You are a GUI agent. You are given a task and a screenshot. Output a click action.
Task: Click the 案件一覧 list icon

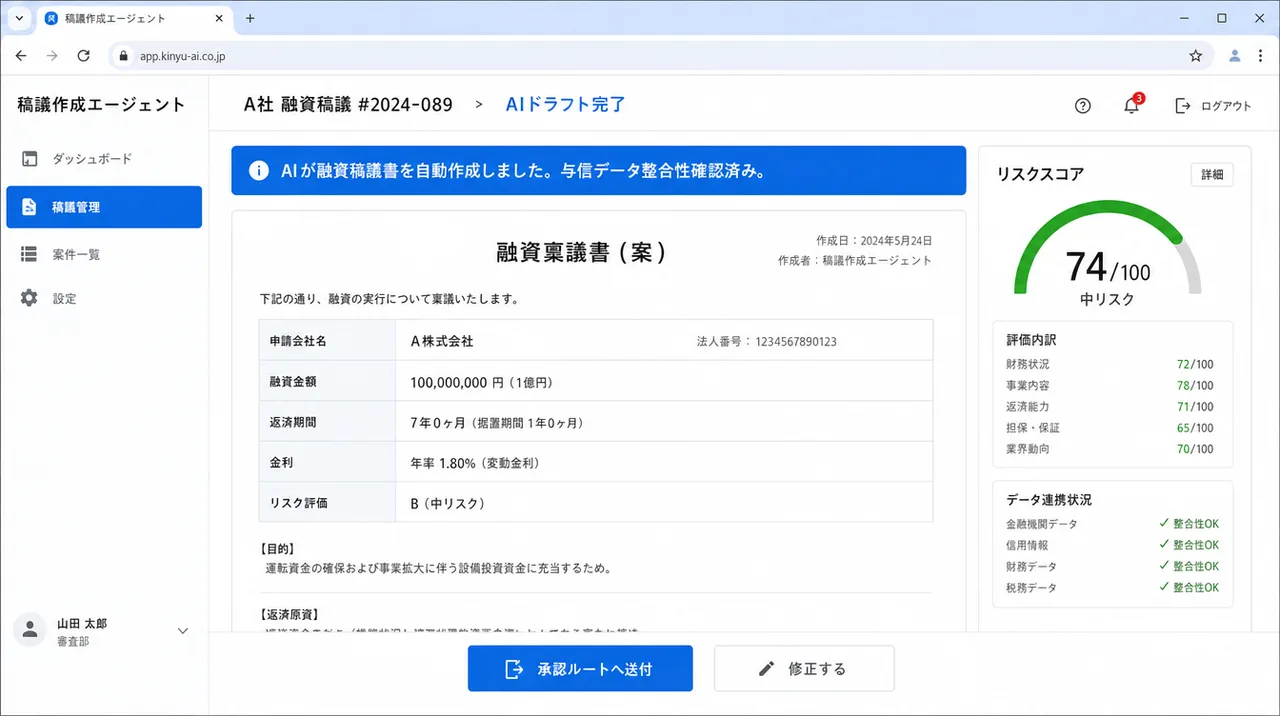(x=29, y=254)
